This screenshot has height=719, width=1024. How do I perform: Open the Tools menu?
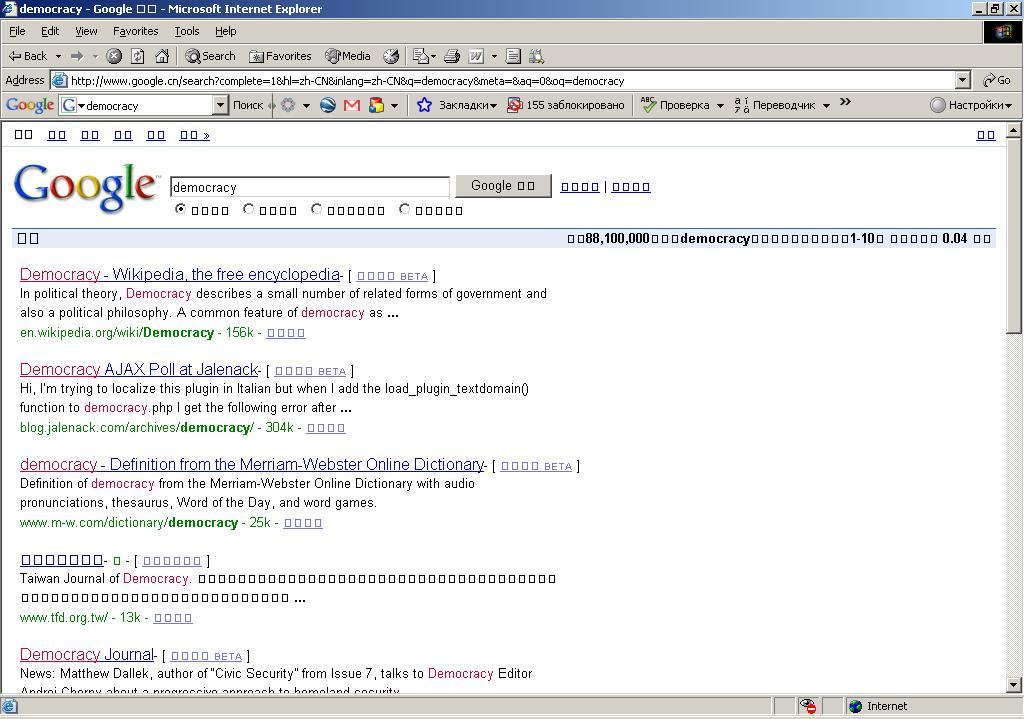coord(186,31)
